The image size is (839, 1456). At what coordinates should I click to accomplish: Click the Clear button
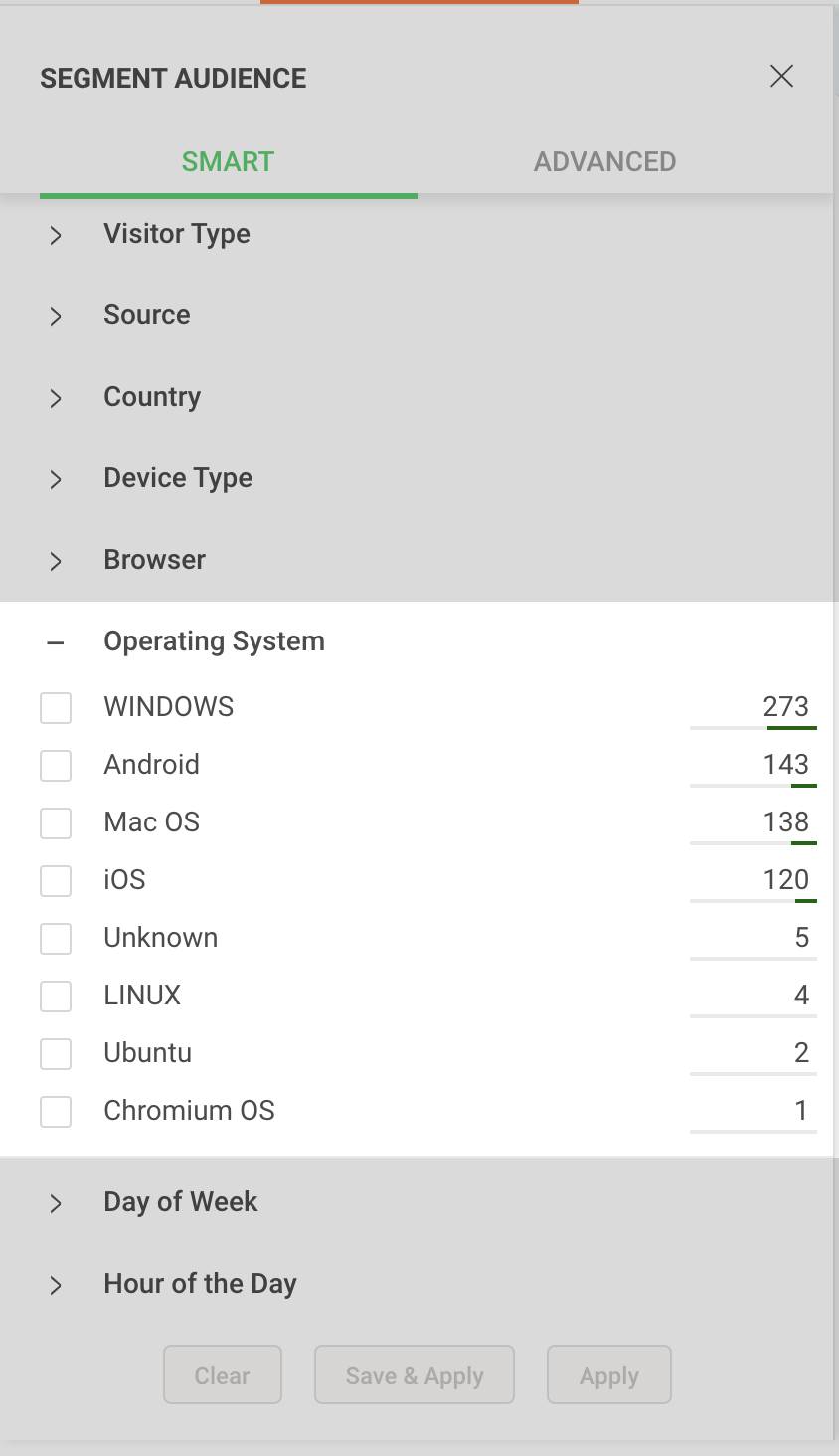pos(223,1375)
